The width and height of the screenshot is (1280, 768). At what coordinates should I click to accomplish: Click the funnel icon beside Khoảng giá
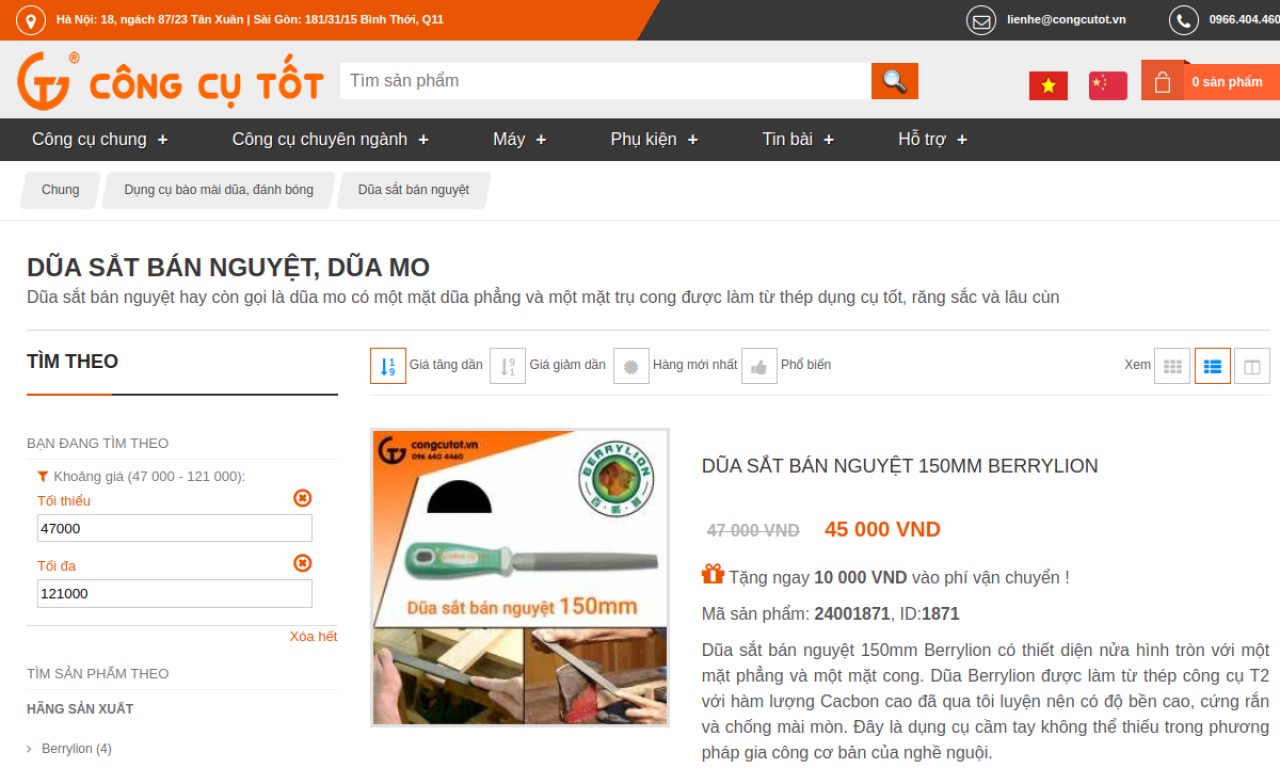click(43, 477)
